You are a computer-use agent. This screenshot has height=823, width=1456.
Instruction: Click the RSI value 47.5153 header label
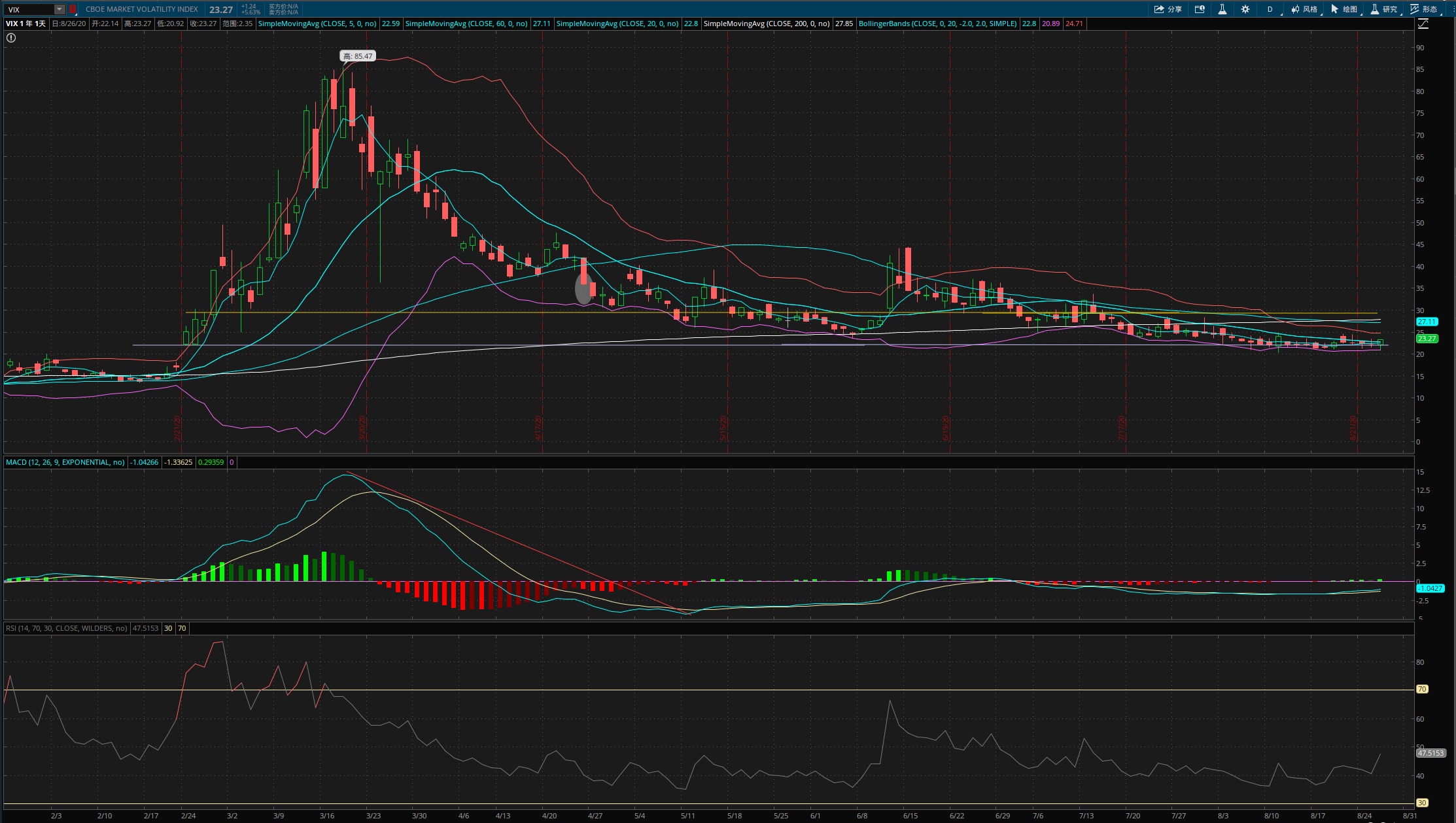tap(146, 628)
